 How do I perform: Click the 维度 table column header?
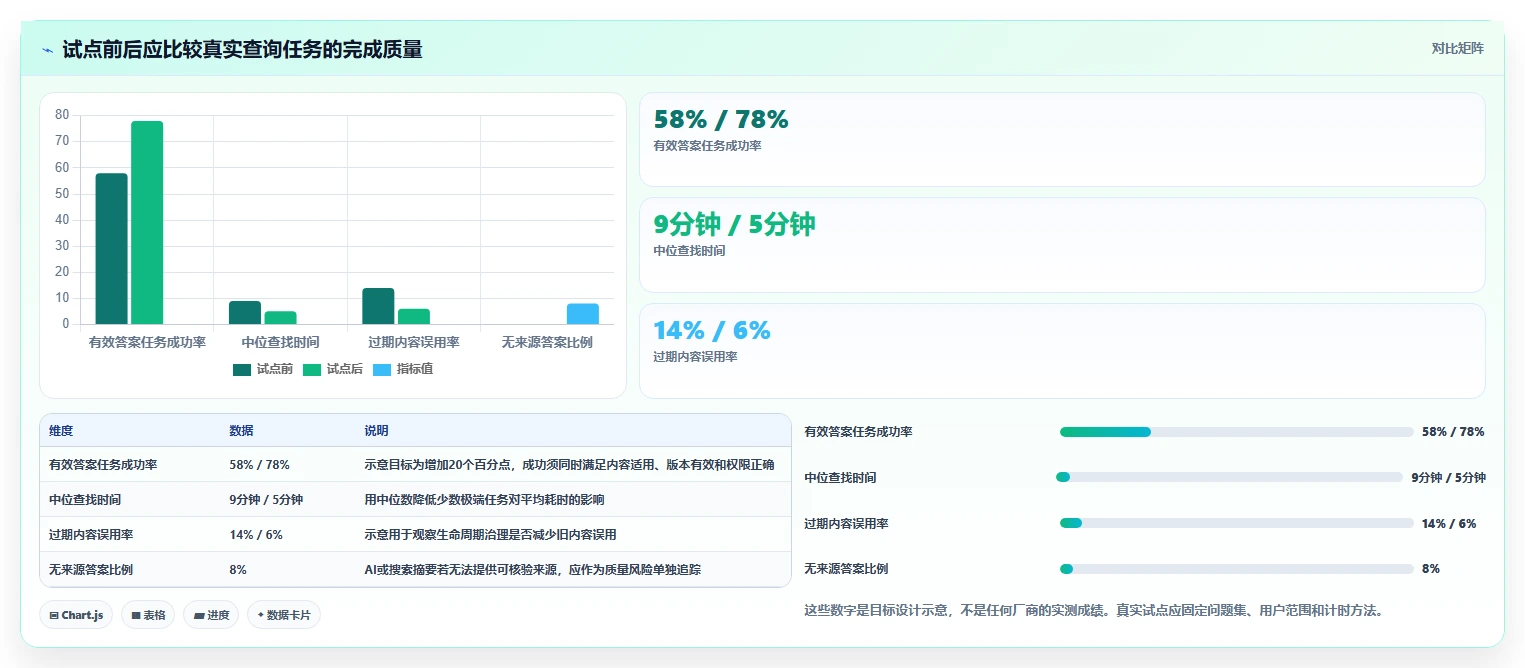point(61,431)
